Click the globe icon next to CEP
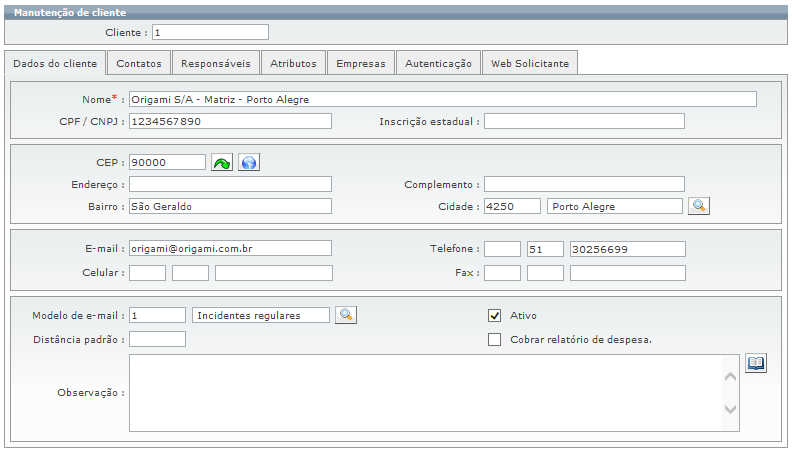 [248, 163]
